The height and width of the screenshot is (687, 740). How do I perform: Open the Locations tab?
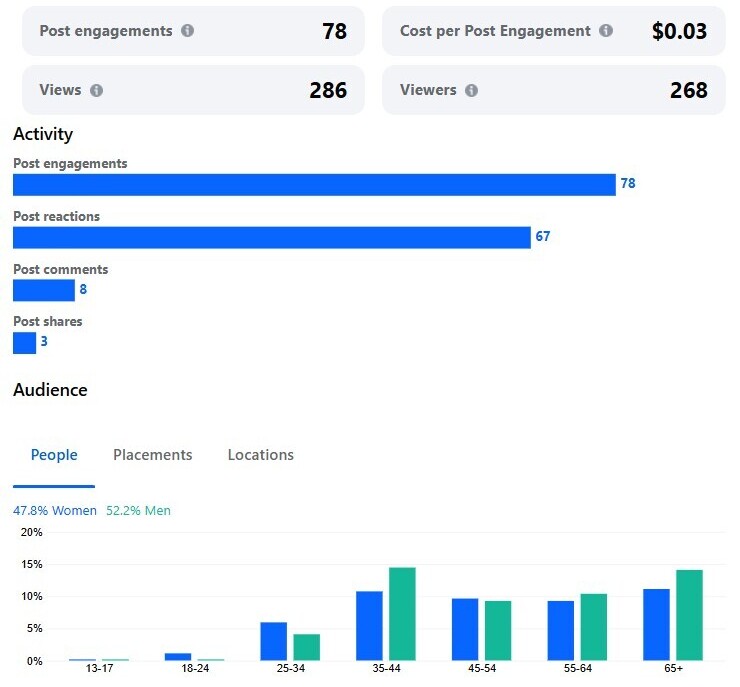click(x=260, y=455)
